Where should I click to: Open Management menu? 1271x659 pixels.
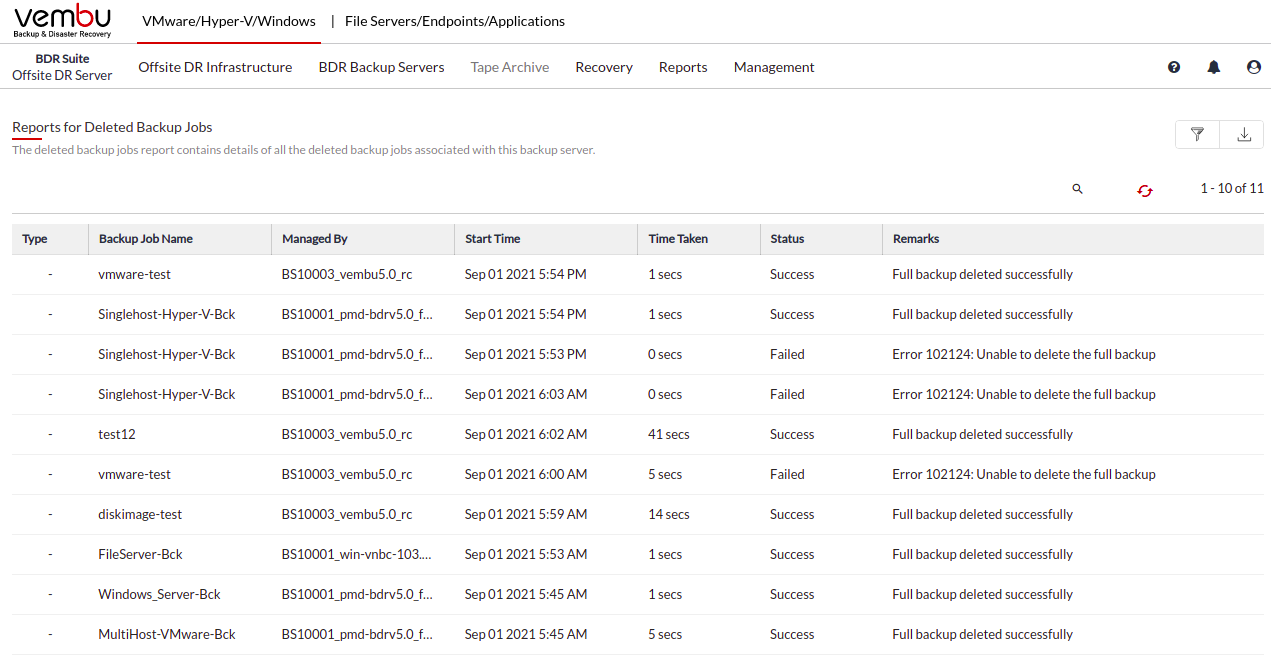pos(774,67)
